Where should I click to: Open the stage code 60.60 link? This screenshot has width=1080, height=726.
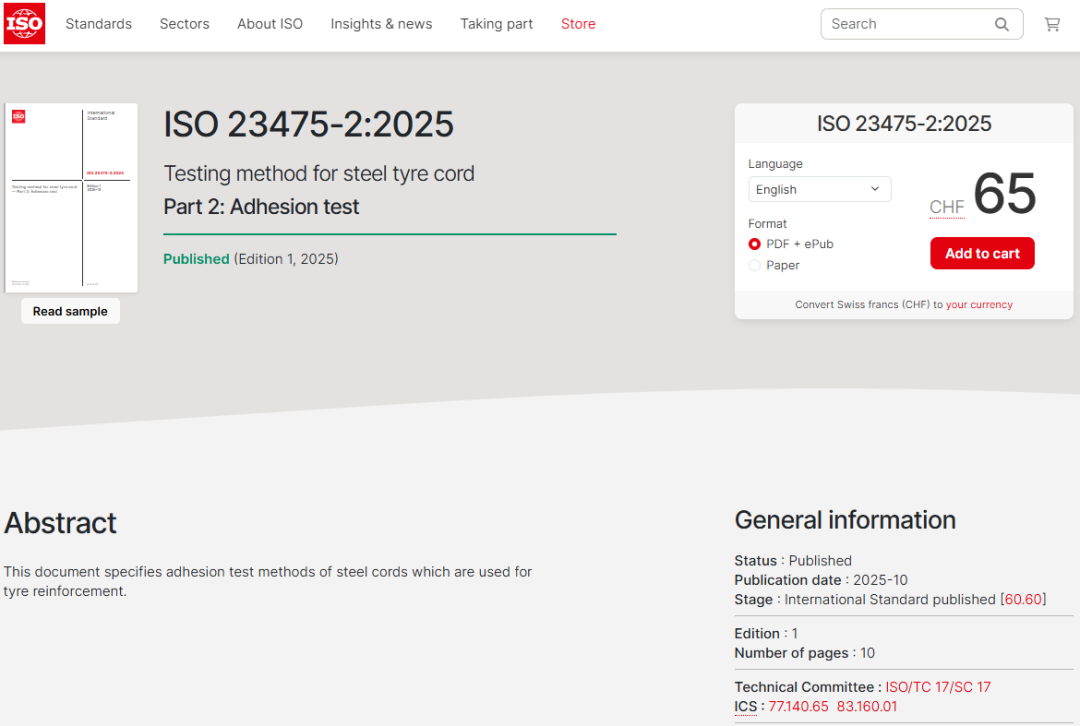(x=1024, y=599)
